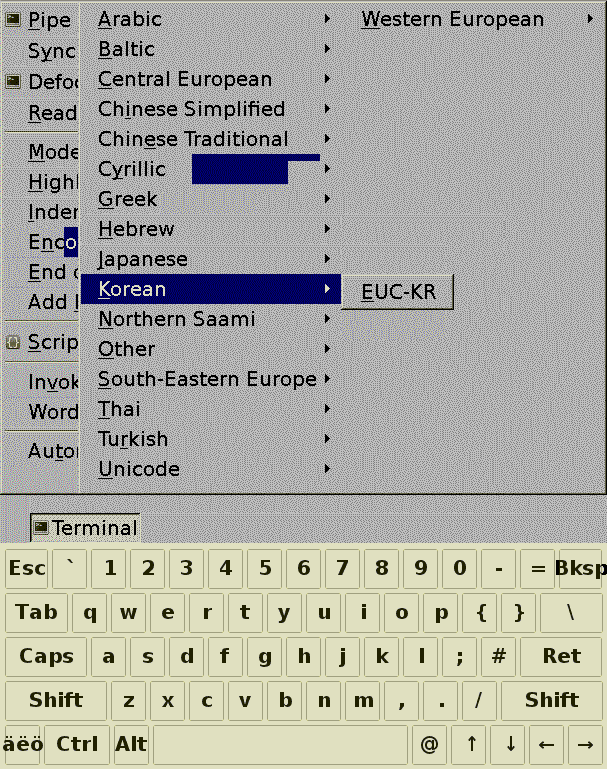The height and width of the screenshot is (769, 607).
Task: Open the Western European submenu
Action: [x=474, y=20]
